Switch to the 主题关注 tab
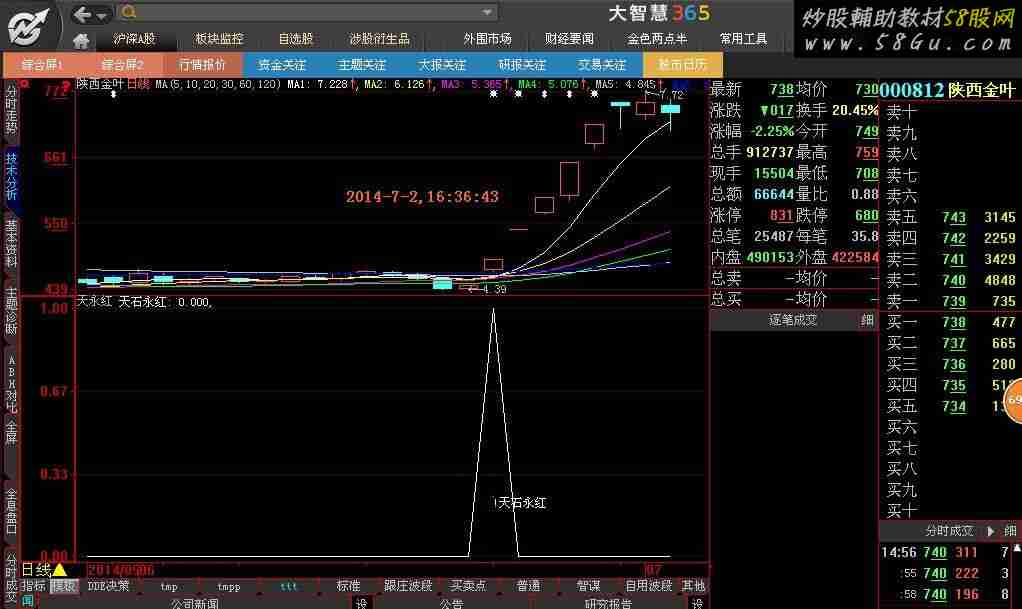1022x609 pixels. click(x=362, y=65)
